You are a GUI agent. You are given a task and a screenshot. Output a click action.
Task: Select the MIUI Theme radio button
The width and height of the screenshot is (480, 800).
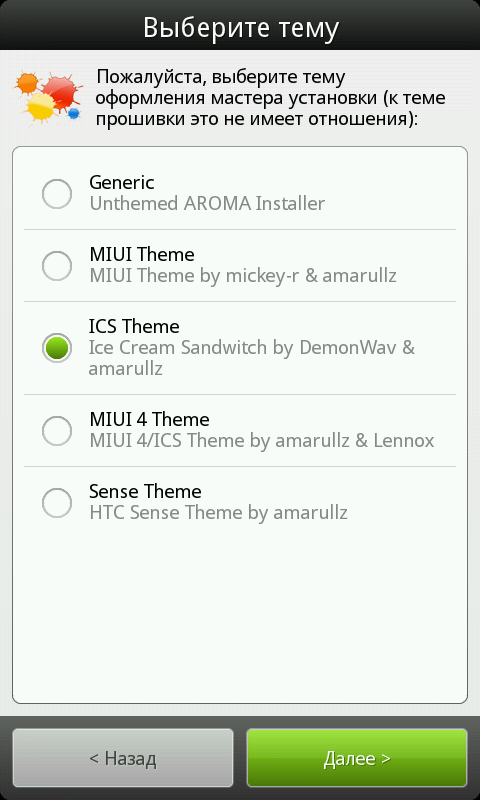57,266
